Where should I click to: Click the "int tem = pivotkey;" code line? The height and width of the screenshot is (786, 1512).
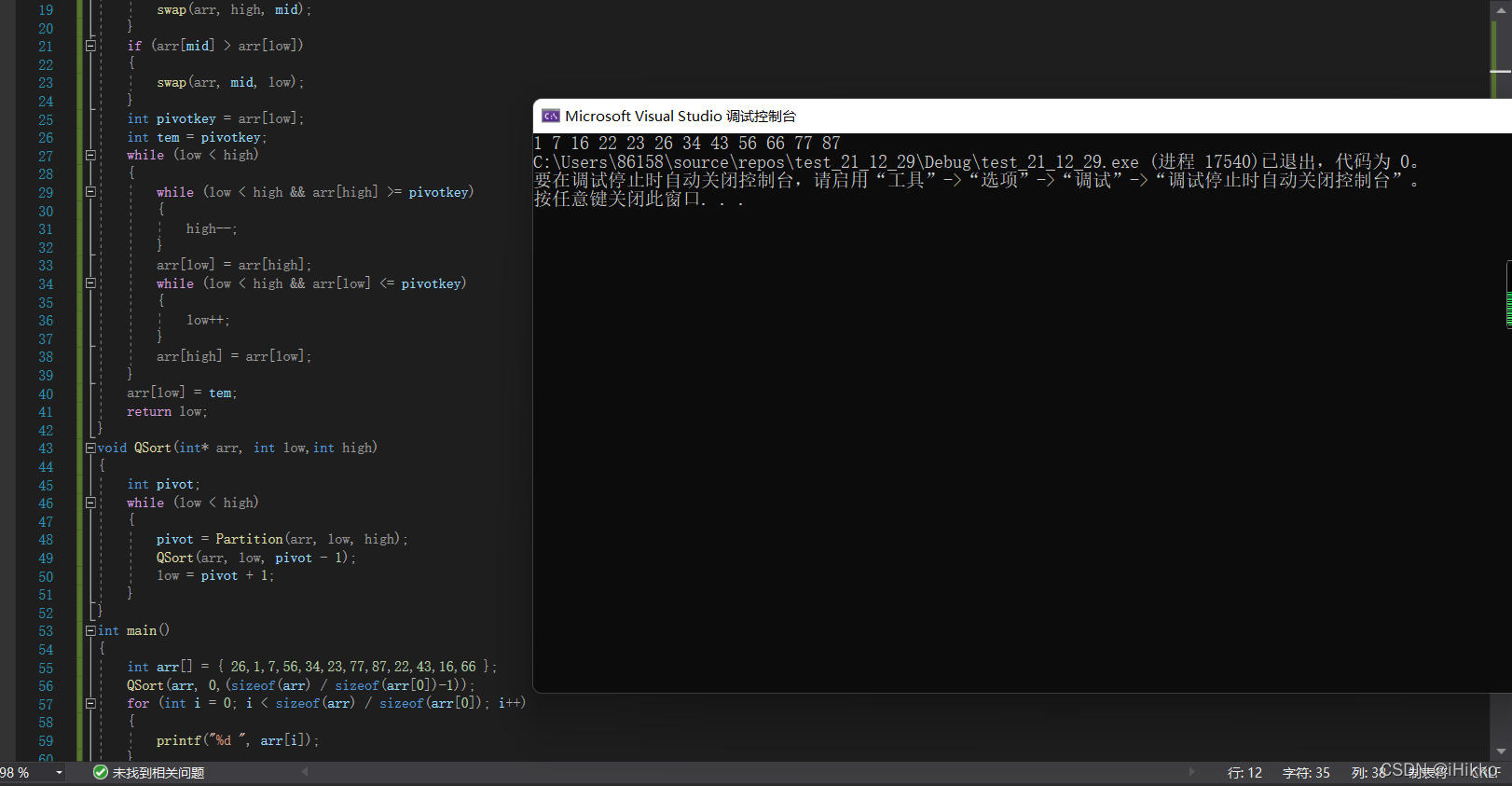coord(197,137)
